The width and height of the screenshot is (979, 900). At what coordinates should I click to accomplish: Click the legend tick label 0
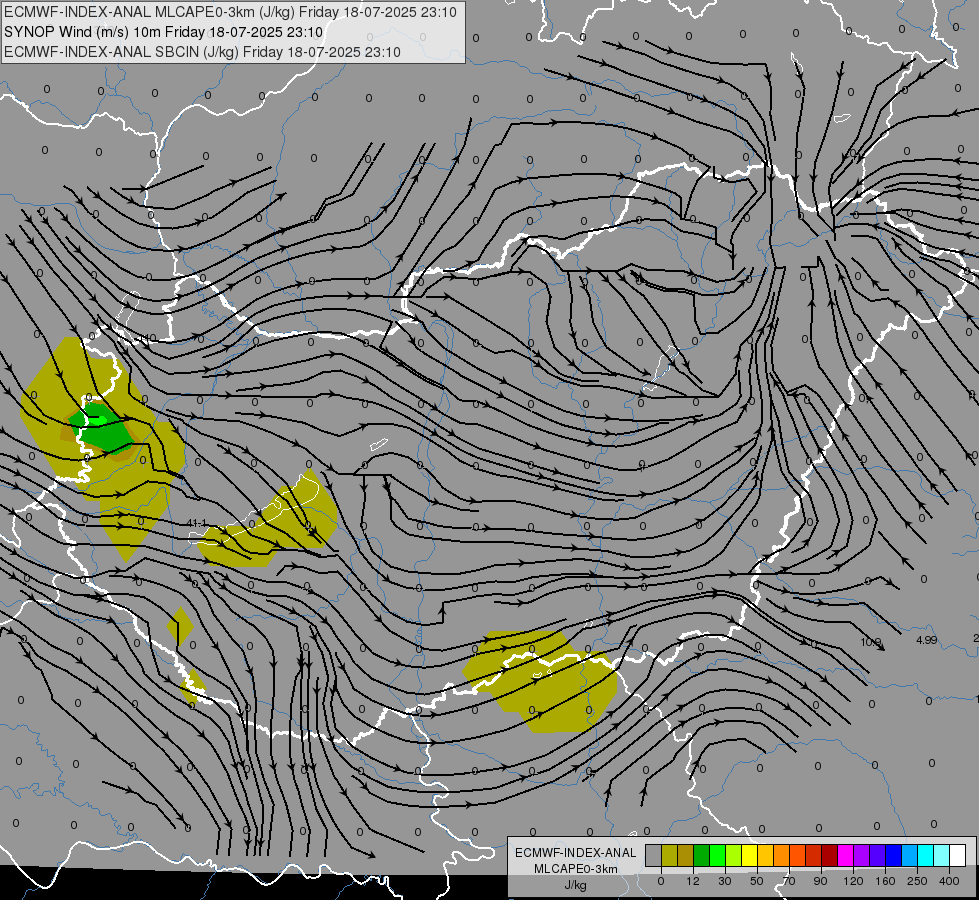click(661, 881)
